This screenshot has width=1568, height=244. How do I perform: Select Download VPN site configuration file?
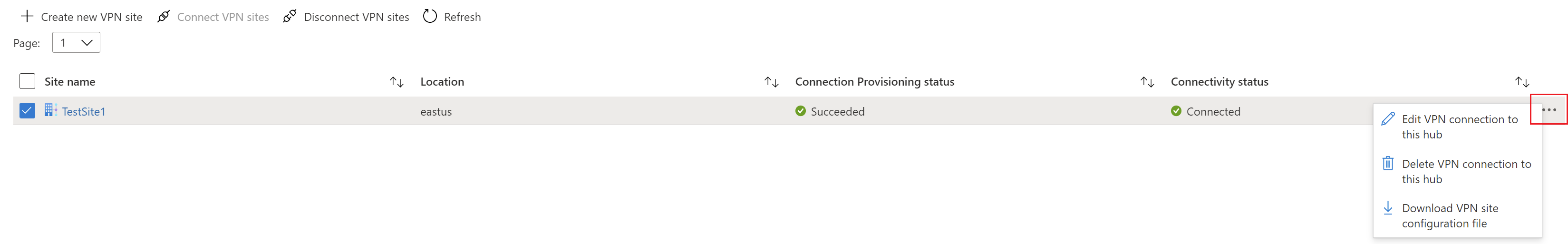pos(1449,215)
